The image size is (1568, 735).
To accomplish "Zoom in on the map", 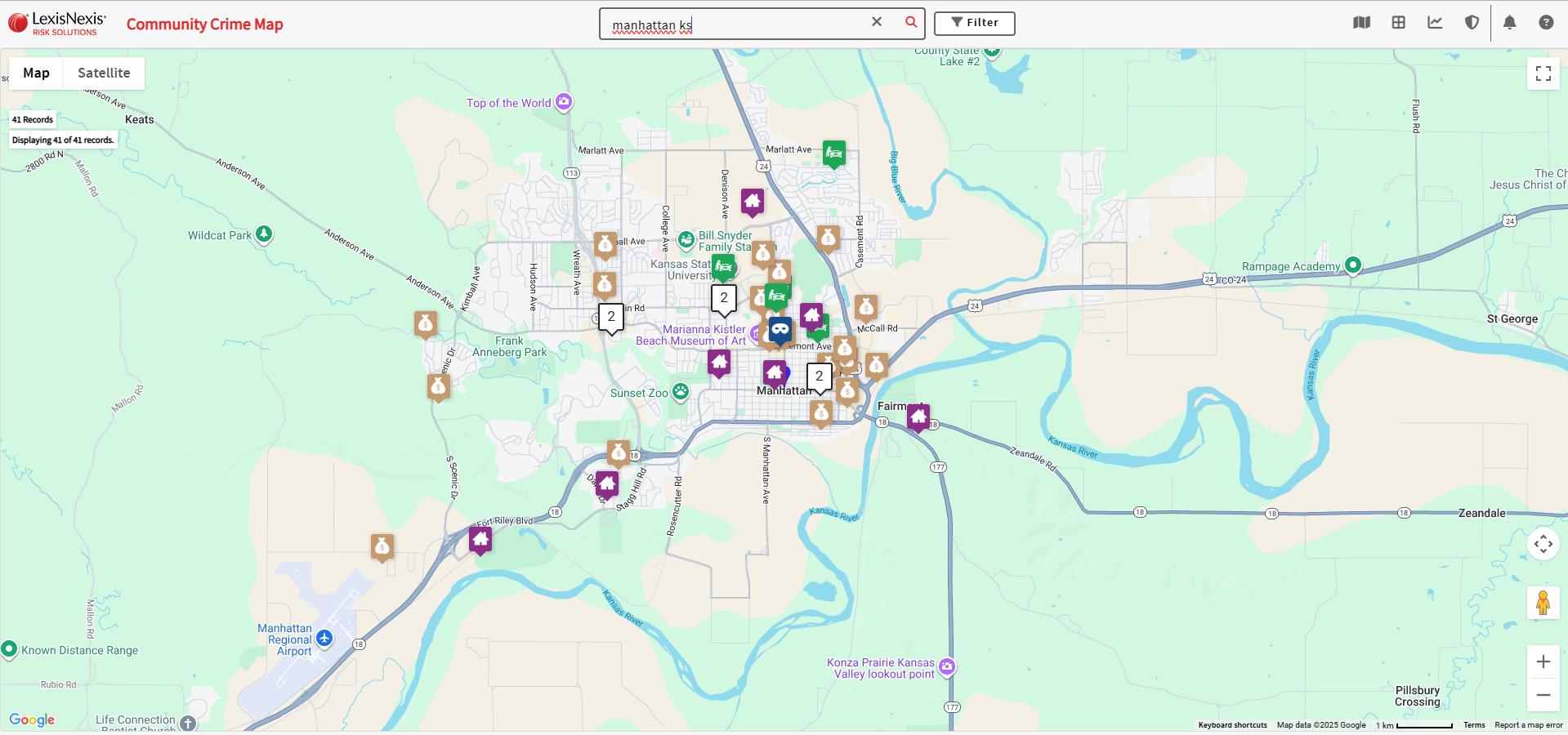I will (1543, 661).
